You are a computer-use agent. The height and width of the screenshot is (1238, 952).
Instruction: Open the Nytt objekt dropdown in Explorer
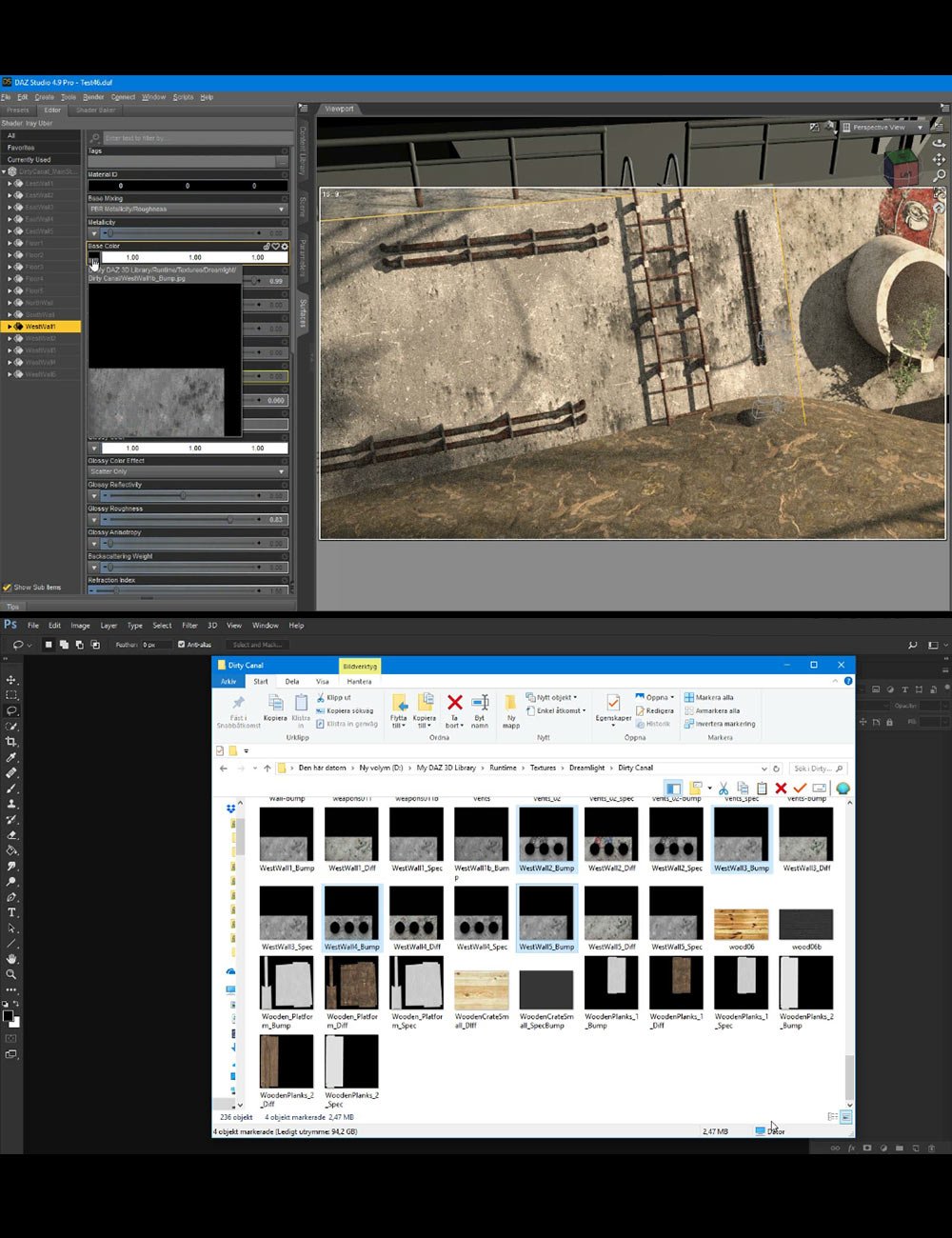tap(553, 697)
